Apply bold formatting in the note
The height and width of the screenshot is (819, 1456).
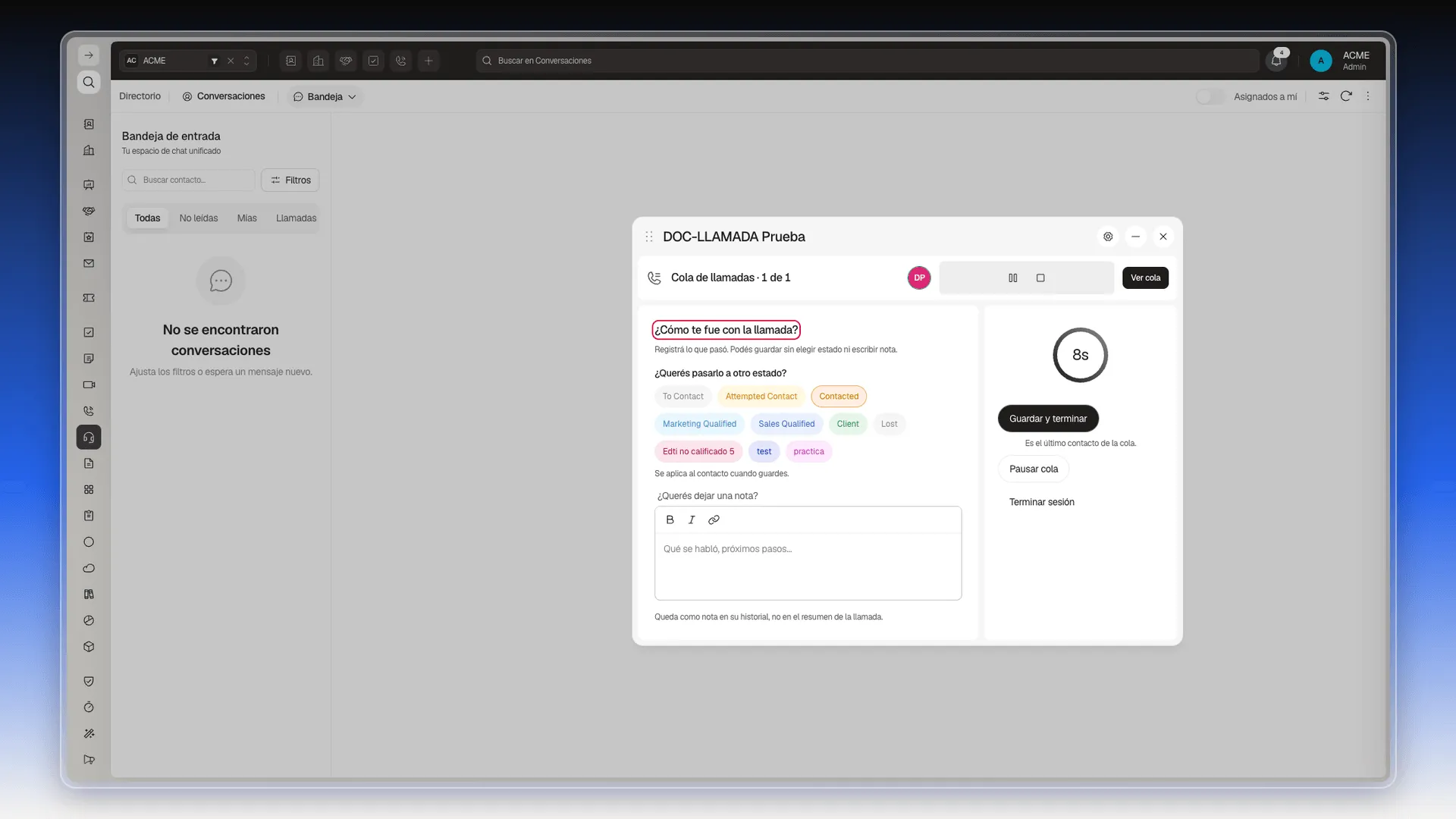(670, 520)
